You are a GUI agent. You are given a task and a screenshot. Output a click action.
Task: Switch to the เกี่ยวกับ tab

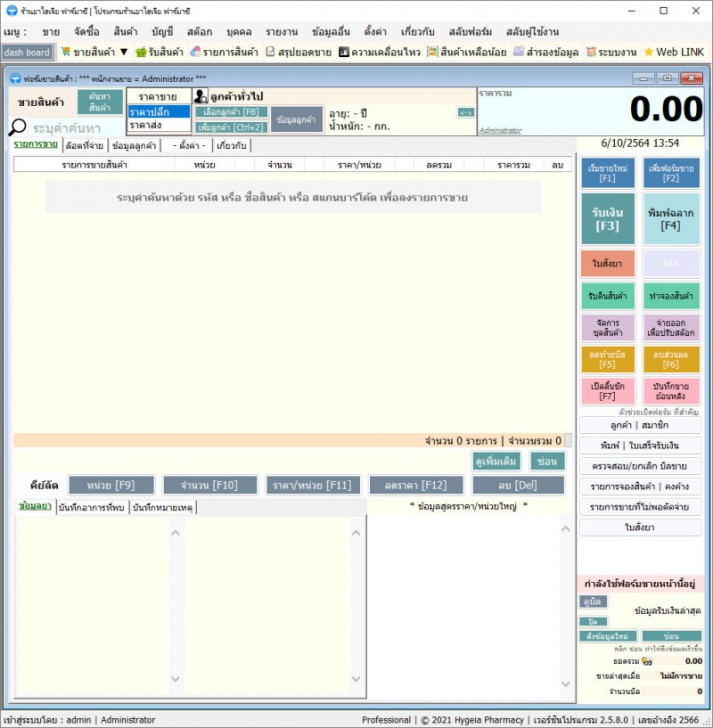click(231, 145)
